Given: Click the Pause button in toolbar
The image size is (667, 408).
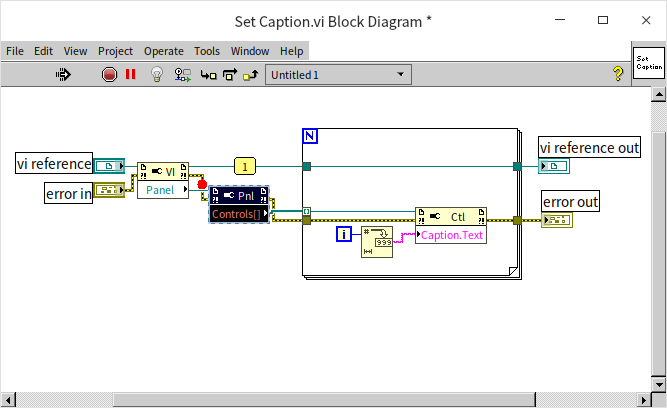Looking at the screenshot, I should pyautogui.click(x=130, y=74).
